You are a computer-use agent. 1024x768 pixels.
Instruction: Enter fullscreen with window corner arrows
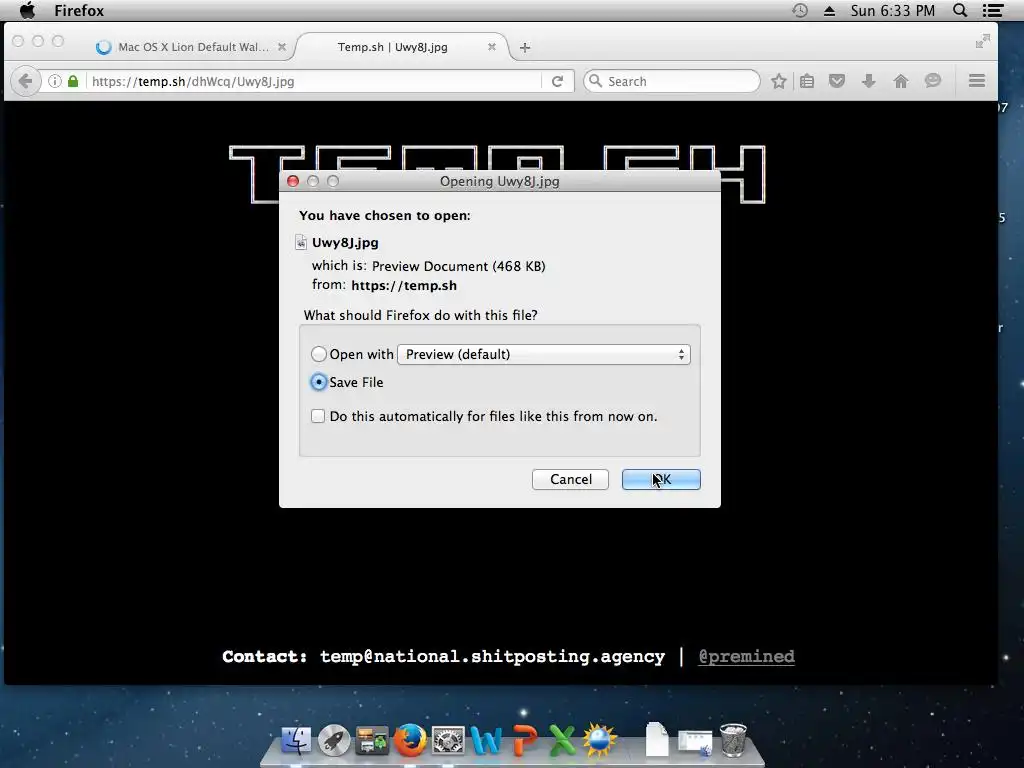point(982,41)
